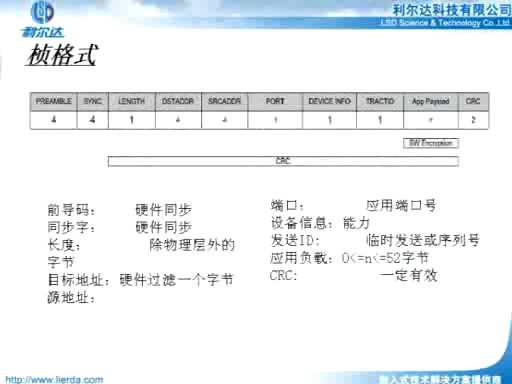Click the long CRC range bar
Image resolution: width=512 pixels, height=384 pixels.
[283, 161]
